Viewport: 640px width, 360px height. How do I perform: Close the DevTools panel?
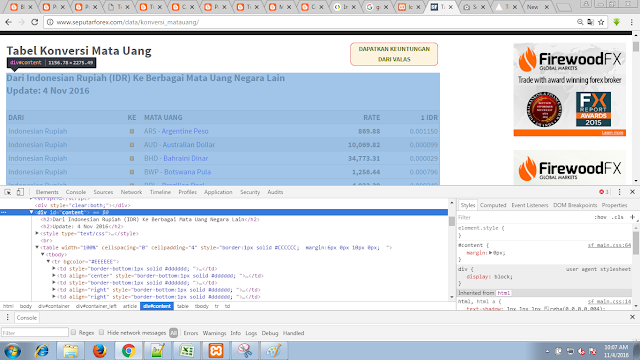(x=632, y=192)
